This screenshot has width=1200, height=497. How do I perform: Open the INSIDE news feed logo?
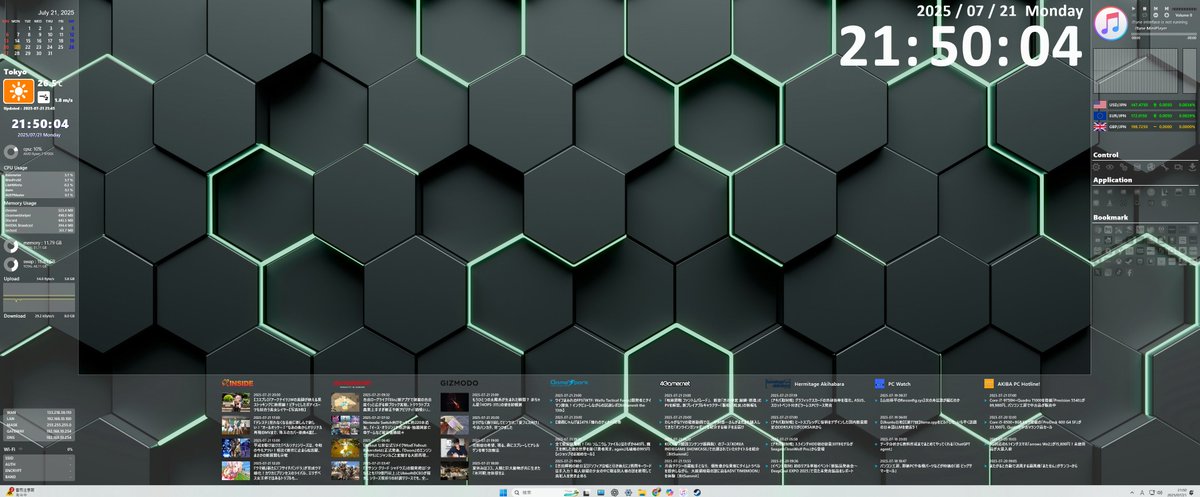(237, 382)
